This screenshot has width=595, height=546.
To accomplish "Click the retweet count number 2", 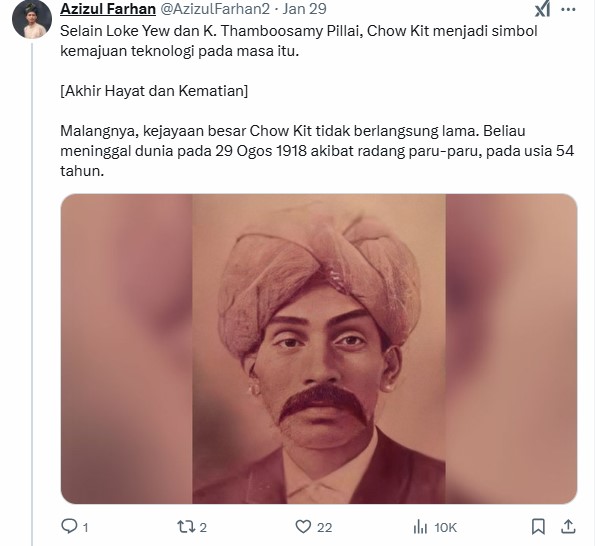I will [x=203, y=527].
